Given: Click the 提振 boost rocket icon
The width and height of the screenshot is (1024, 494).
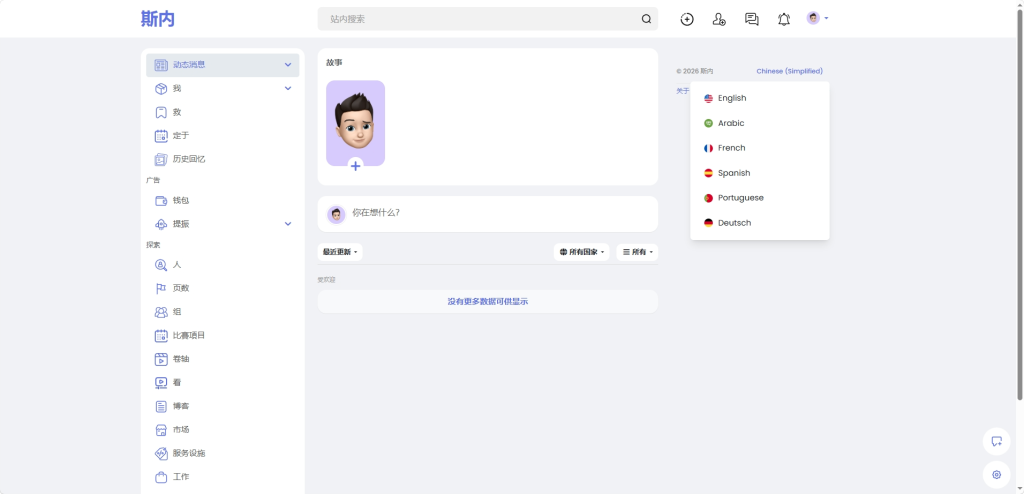Looking at the screenshot, I should point(161,224).
